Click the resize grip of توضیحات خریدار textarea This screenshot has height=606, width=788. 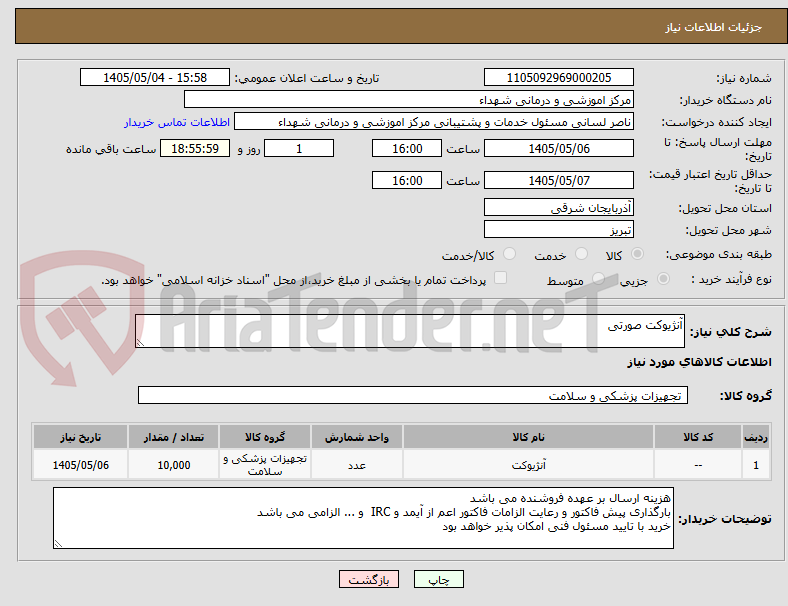pos(58,543)
